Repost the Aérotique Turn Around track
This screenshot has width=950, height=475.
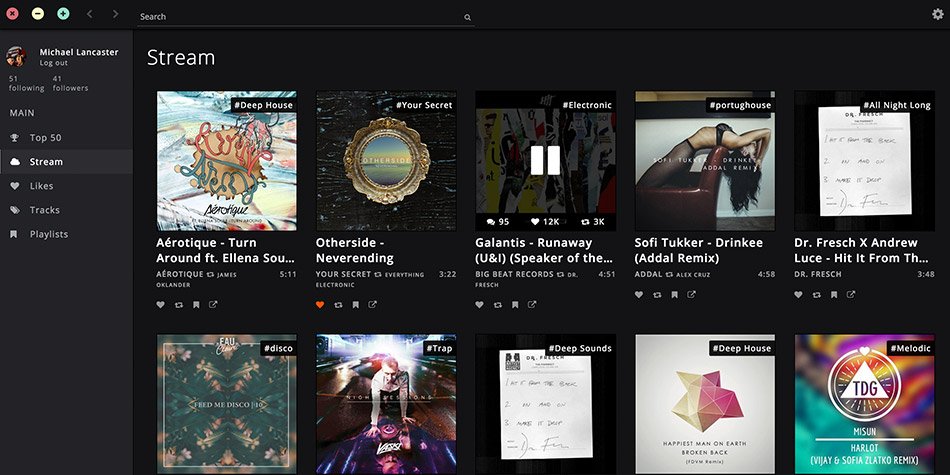click(179, 305)
